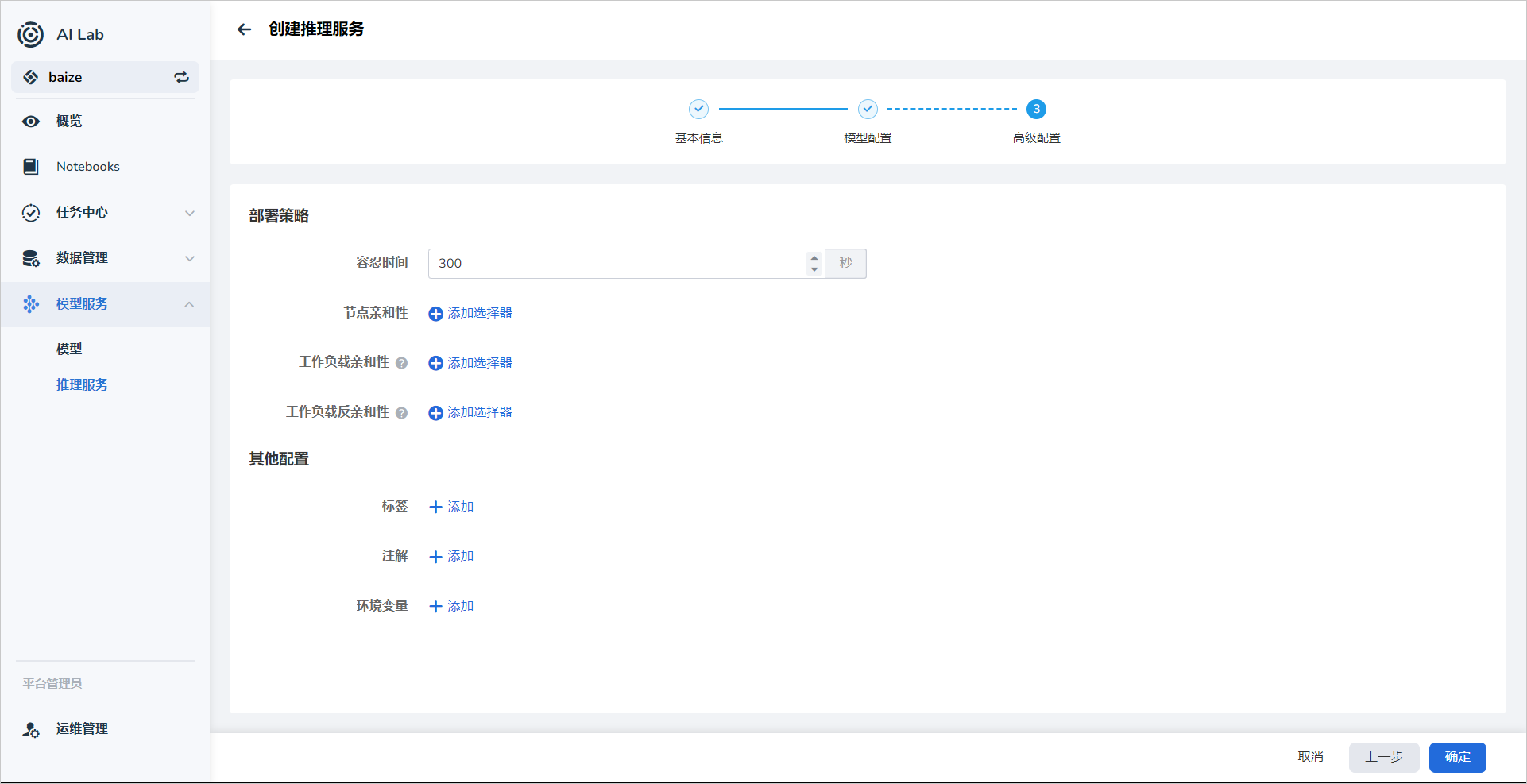
Task: Click the 创建推理服务 page title
Action: [316, 29]
